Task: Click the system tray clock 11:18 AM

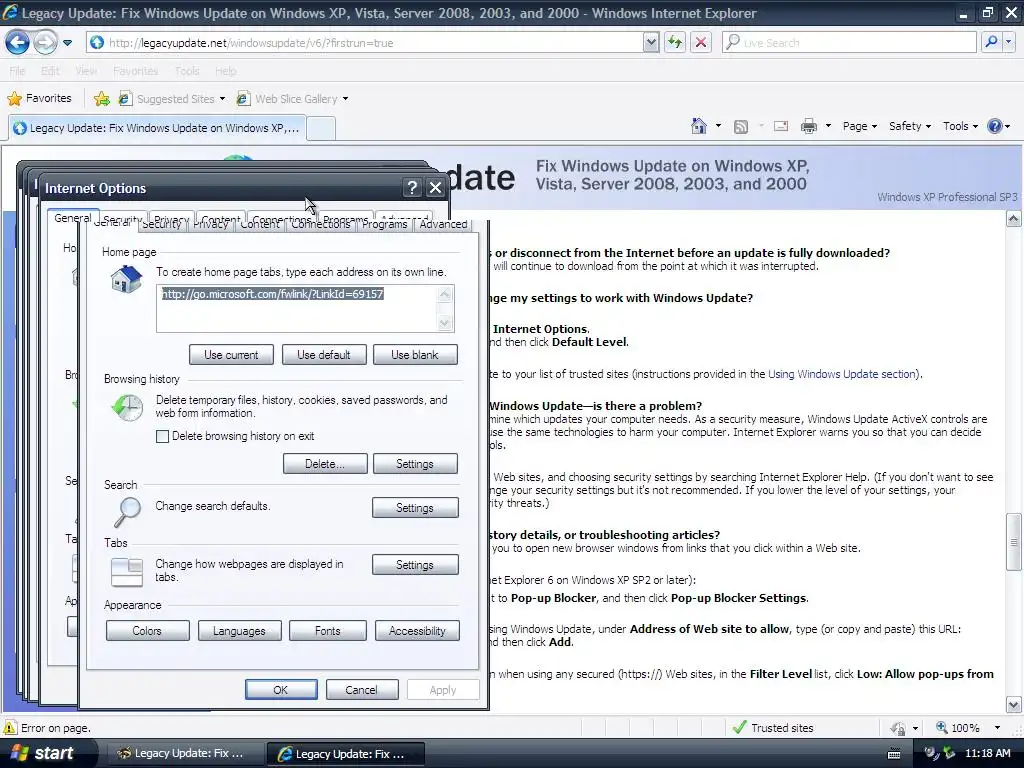Action: point(988,753)
